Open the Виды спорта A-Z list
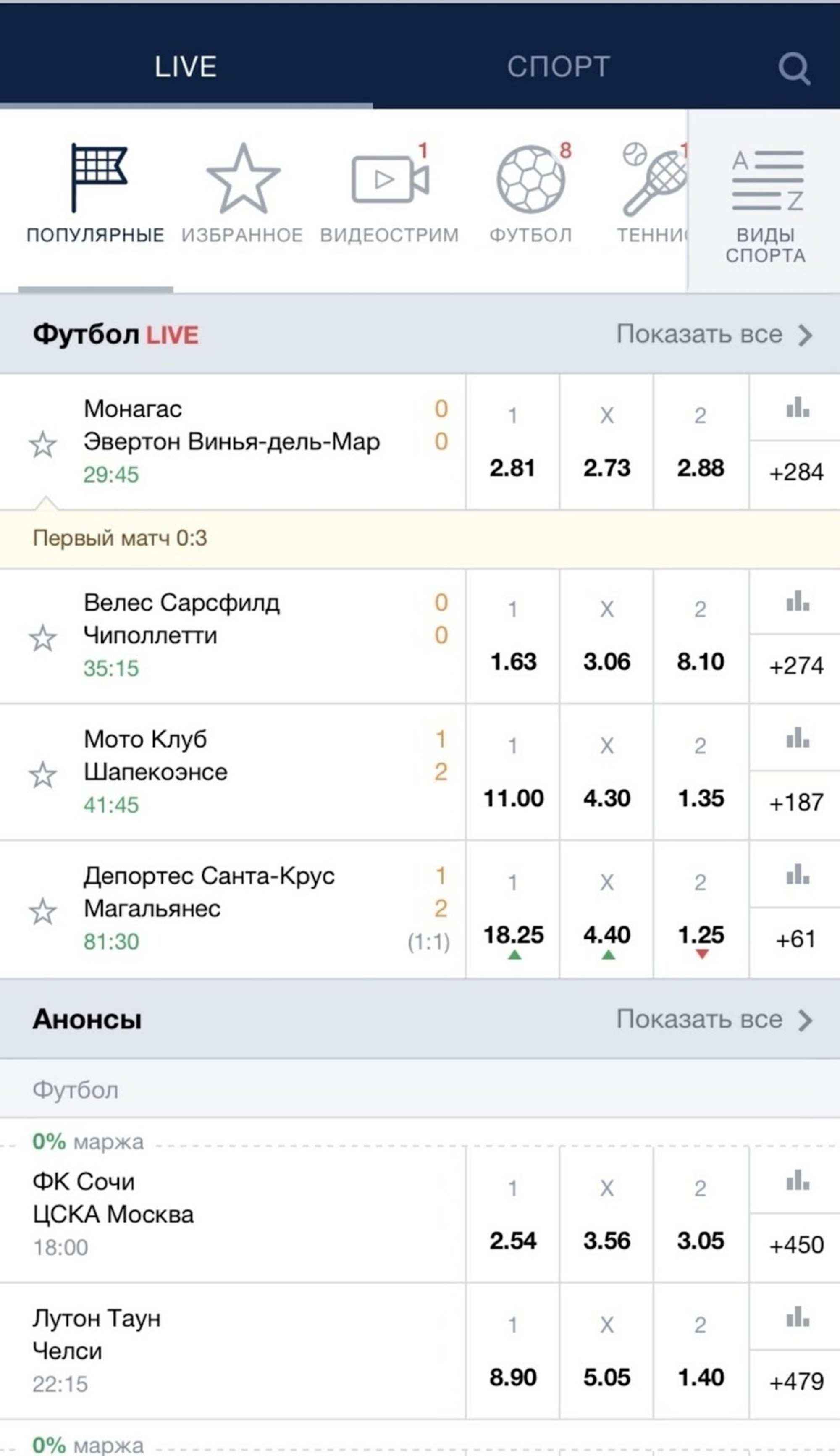The image size is (840, 1456). tap(765, 202)
